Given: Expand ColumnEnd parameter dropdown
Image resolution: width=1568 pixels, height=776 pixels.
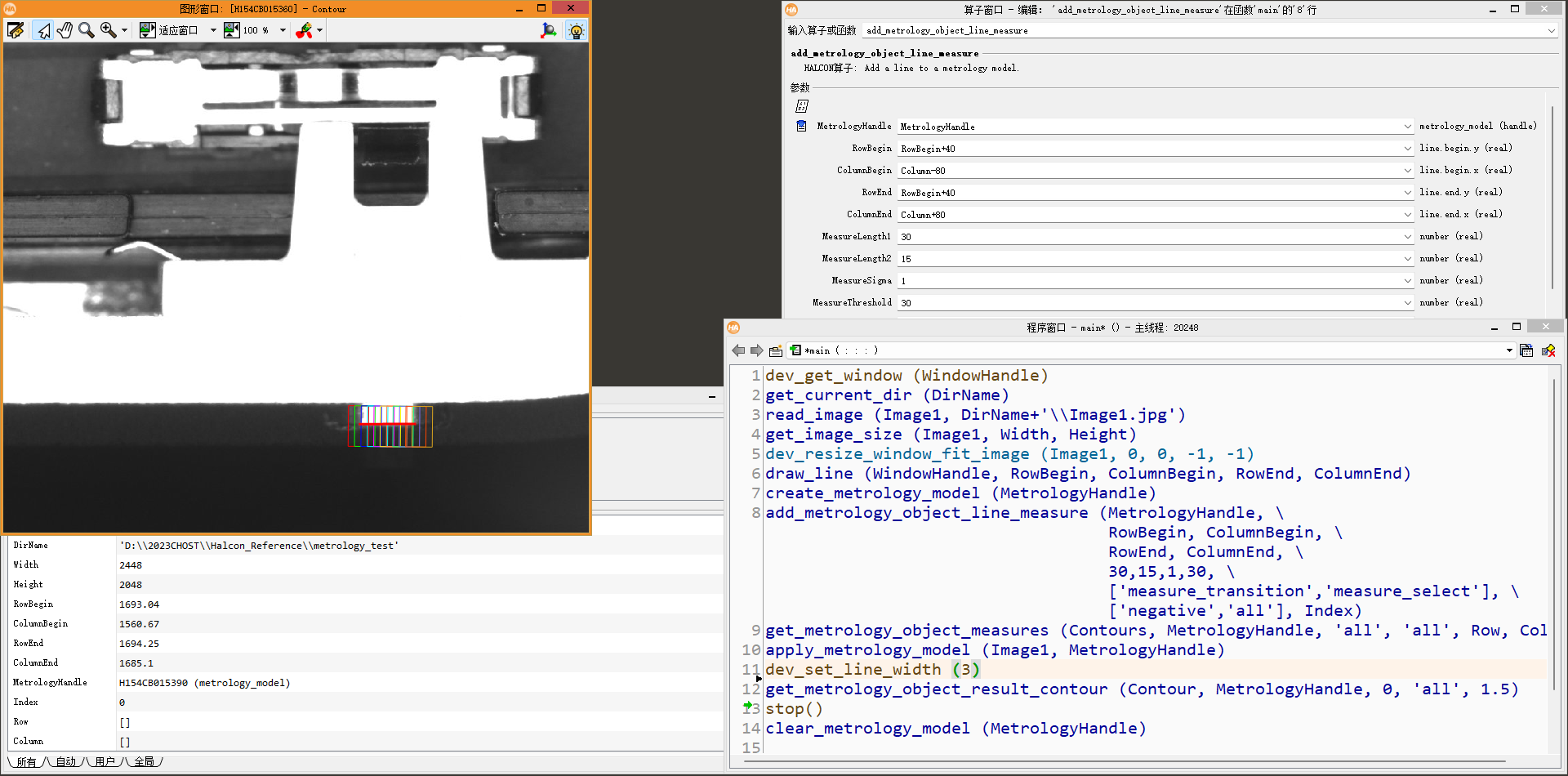Looking at the screenshot, I should (x=1407, y=215).
